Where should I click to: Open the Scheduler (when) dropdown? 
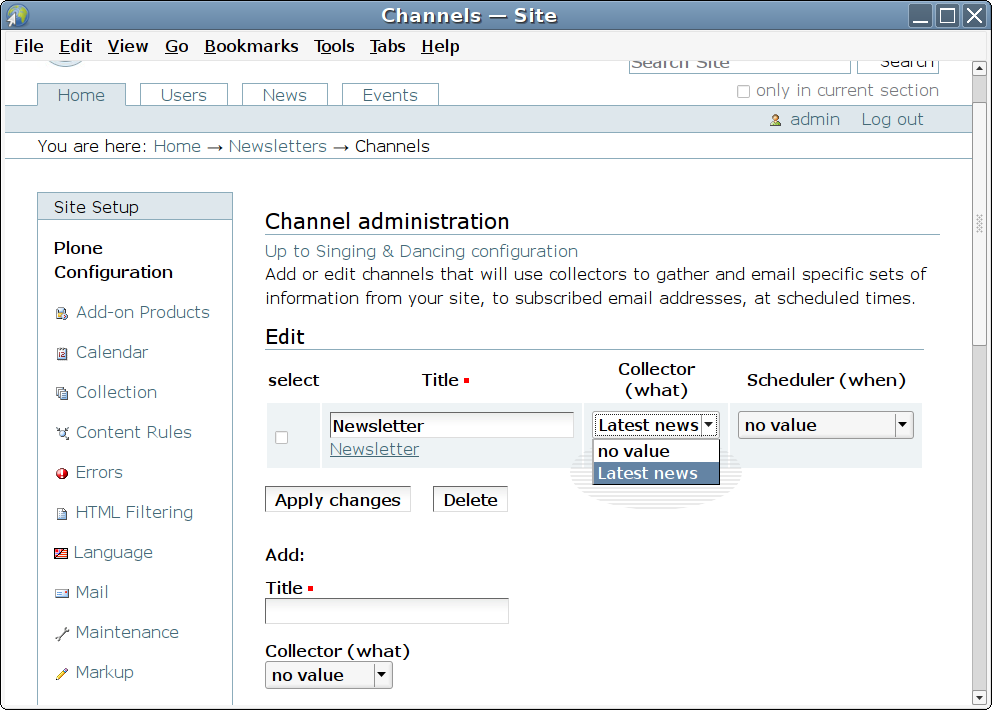point(825,425)
